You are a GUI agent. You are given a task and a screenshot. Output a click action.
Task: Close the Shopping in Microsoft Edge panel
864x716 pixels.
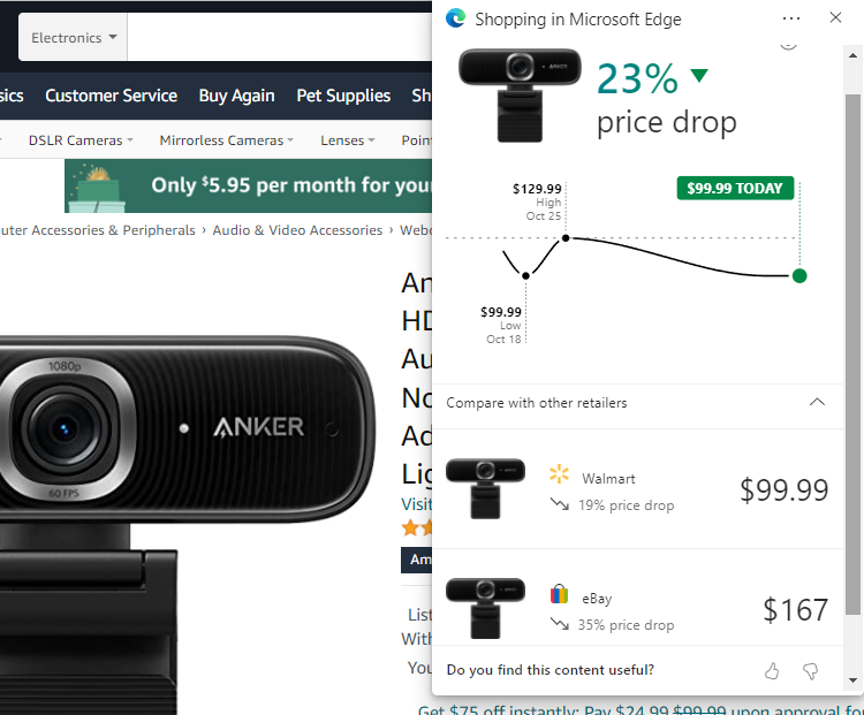(x=835, y=18)
